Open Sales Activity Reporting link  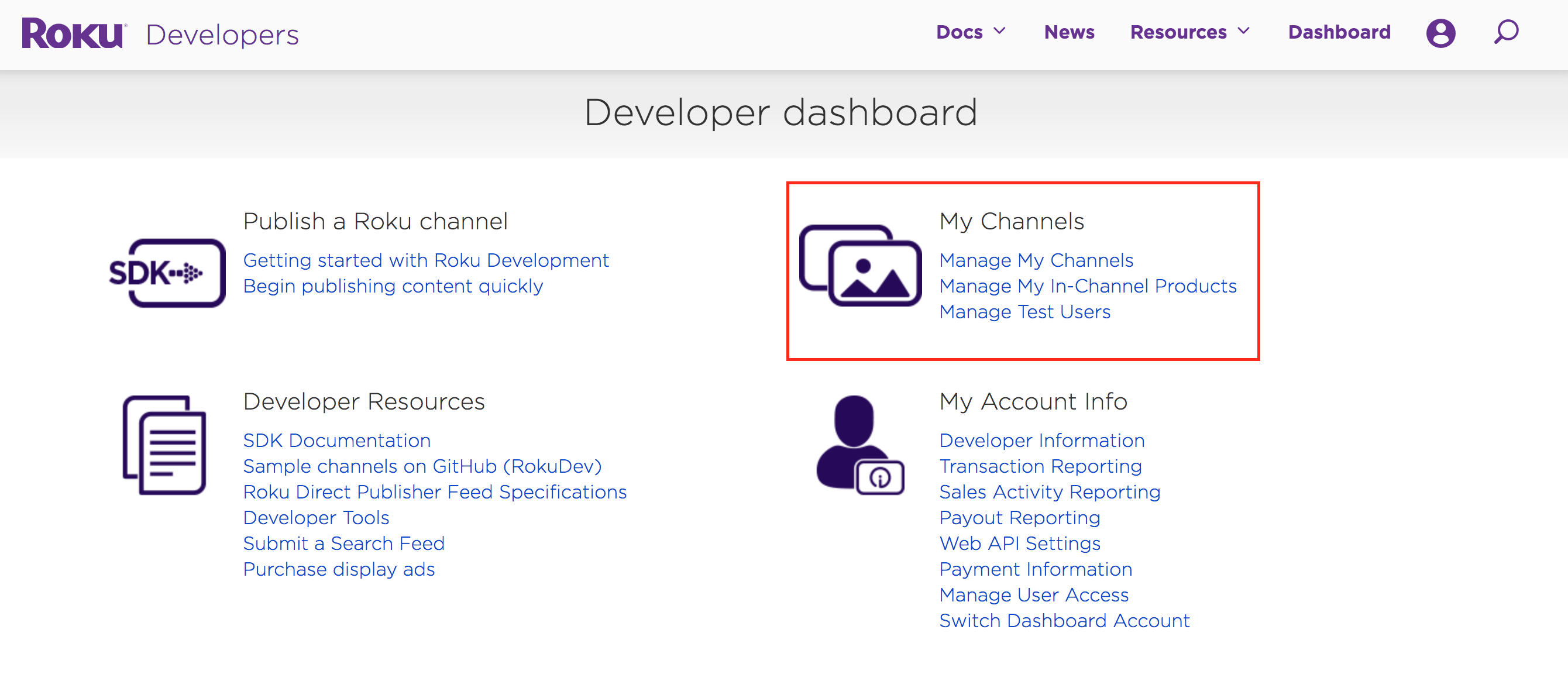pyautogui.click(x=1050, y=491)
